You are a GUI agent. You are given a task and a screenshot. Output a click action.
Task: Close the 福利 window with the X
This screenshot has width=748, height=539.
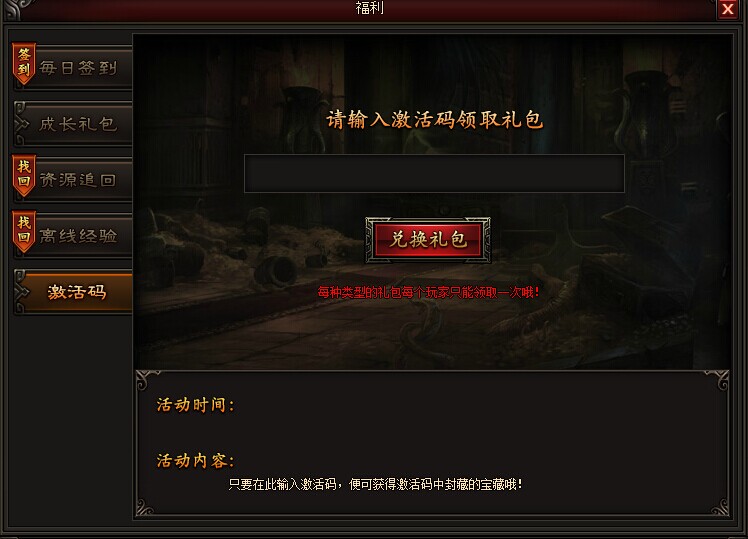(x=727, y=9)
